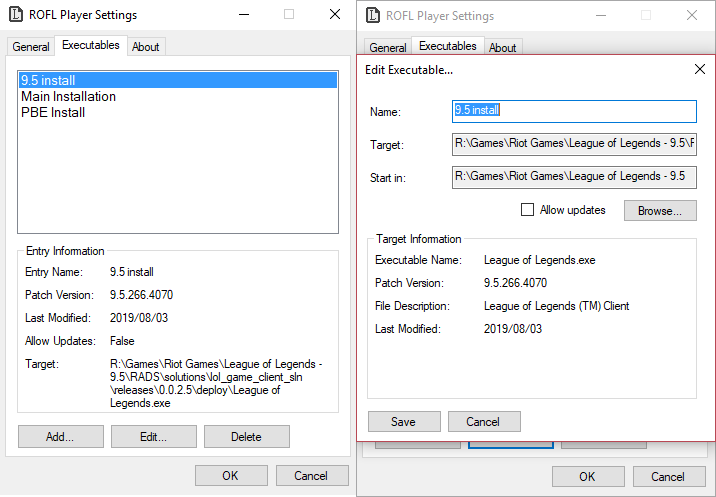Click the ROFL Player app icon in left window title bar
716x497 pixels.
pos(16,15)
